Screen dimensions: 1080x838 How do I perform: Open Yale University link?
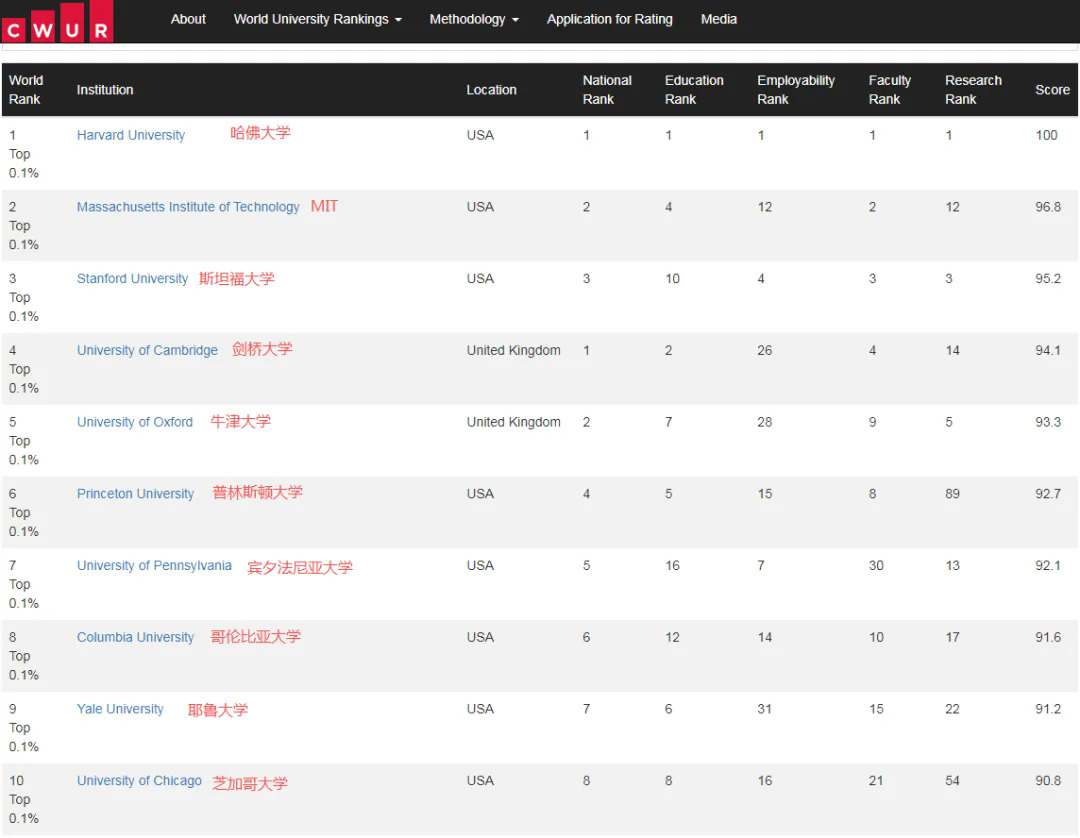[121, 709]
